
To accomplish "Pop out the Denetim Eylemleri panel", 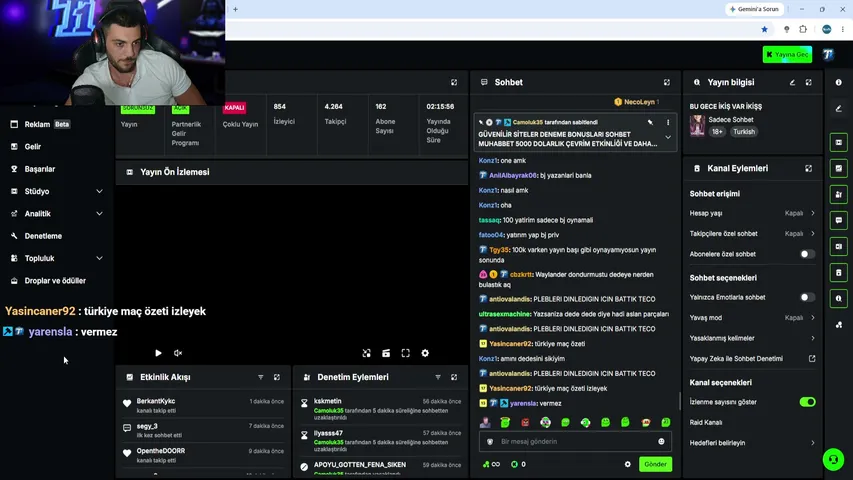I will 454,377.
